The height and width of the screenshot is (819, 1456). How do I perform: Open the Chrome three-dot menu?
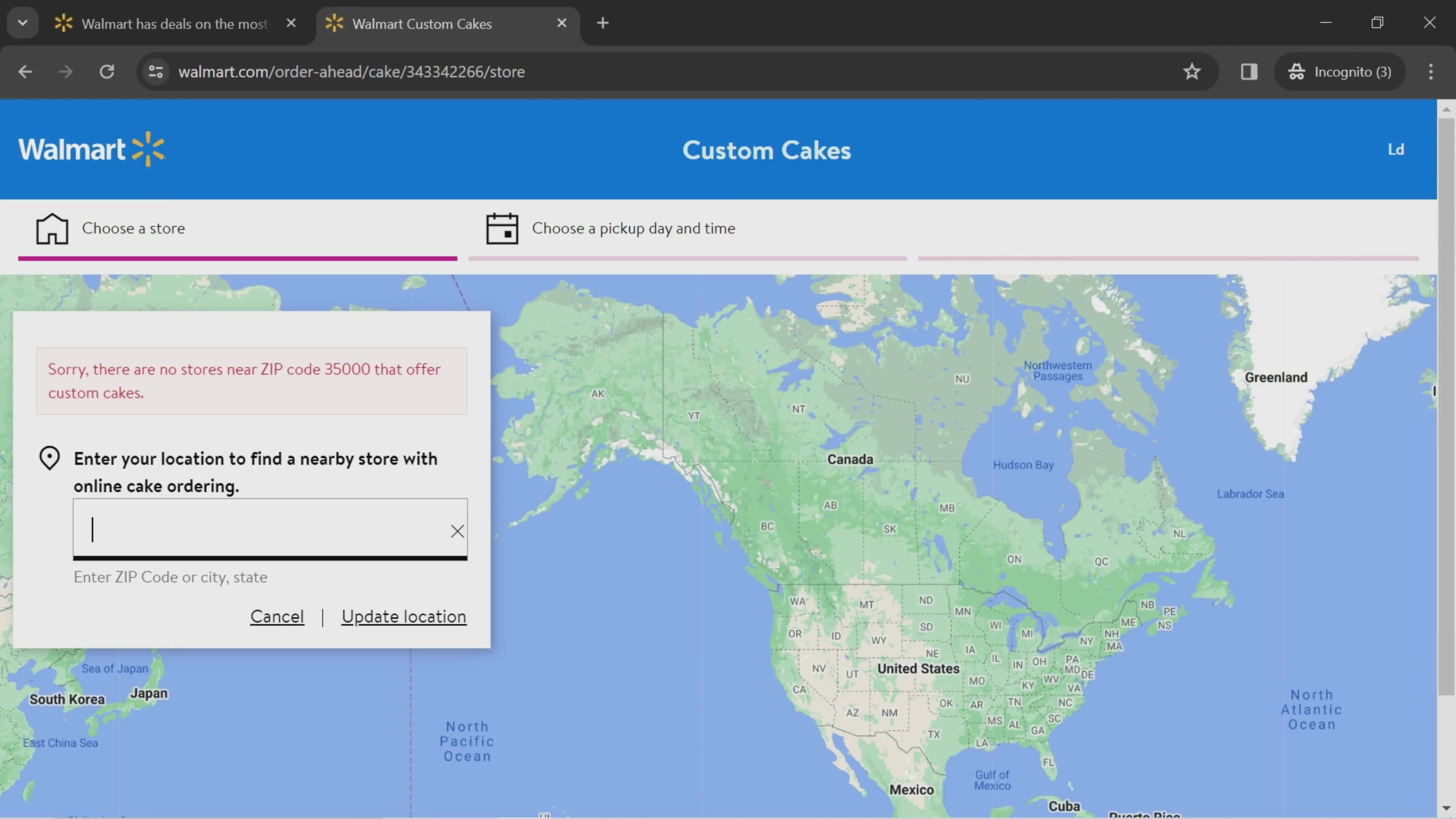pyautogui.click(x=1431, y=72)
